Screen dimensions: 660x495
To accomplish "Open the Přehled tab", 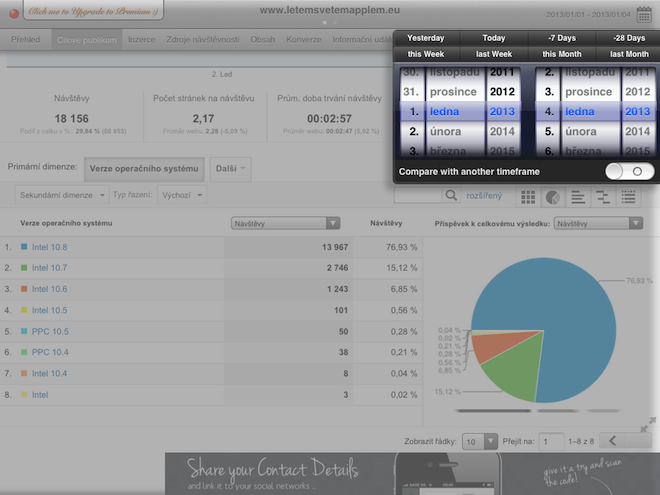I will click(26, 40).
